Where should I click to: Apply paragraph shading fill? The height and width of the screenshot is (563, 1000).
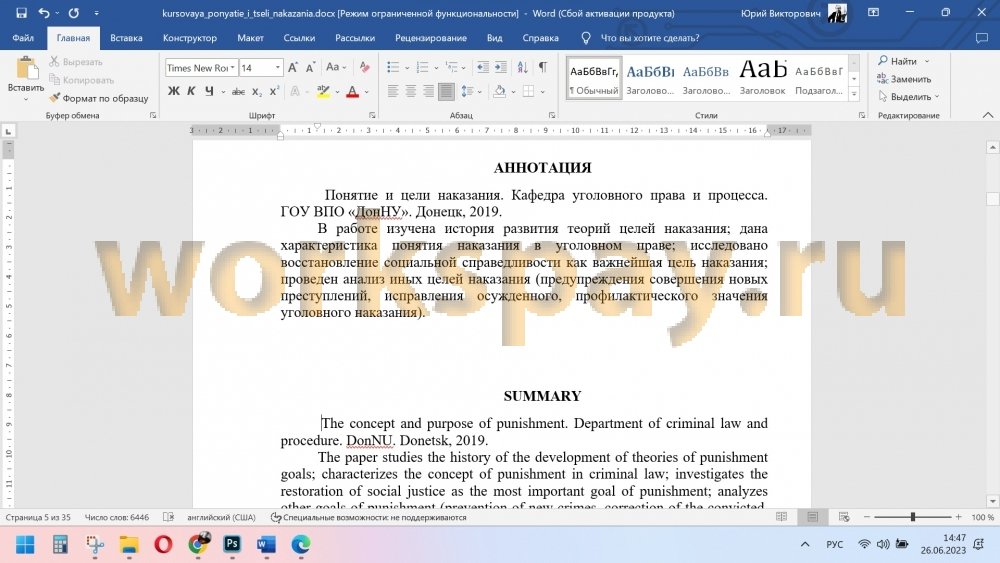click(499, 92)
